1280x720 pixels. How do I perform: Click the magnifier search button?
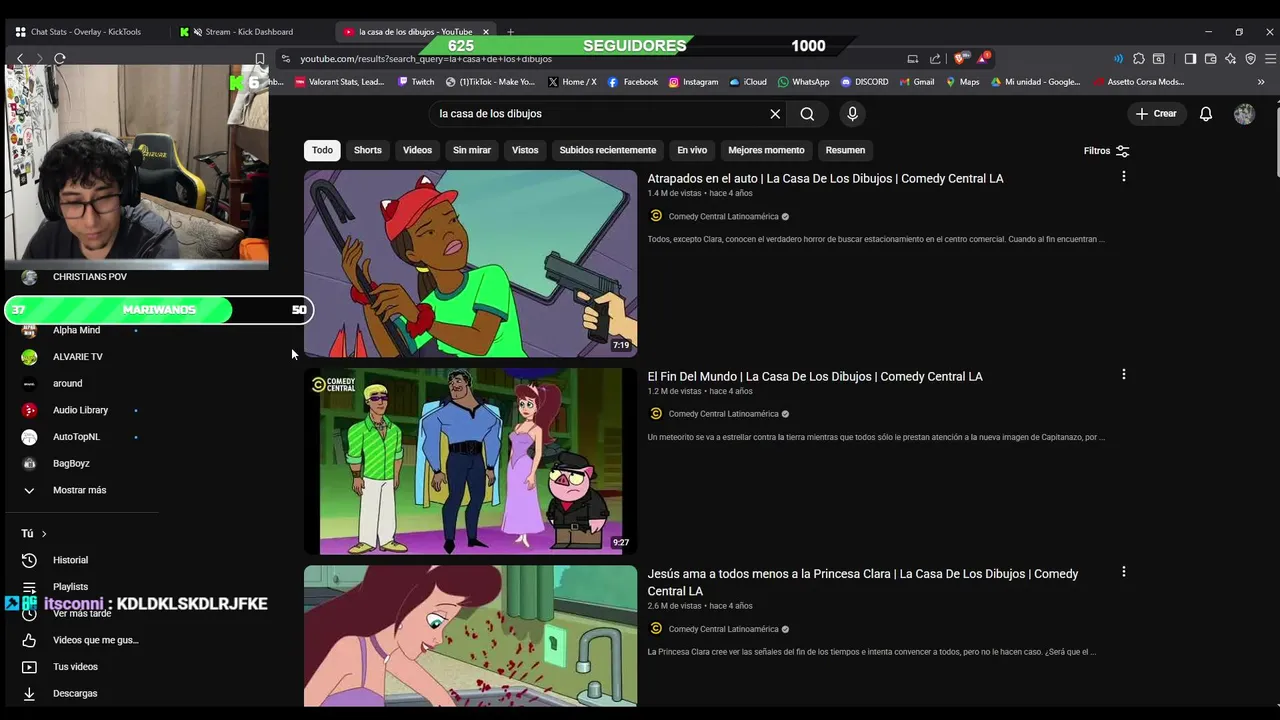[807, 114]
